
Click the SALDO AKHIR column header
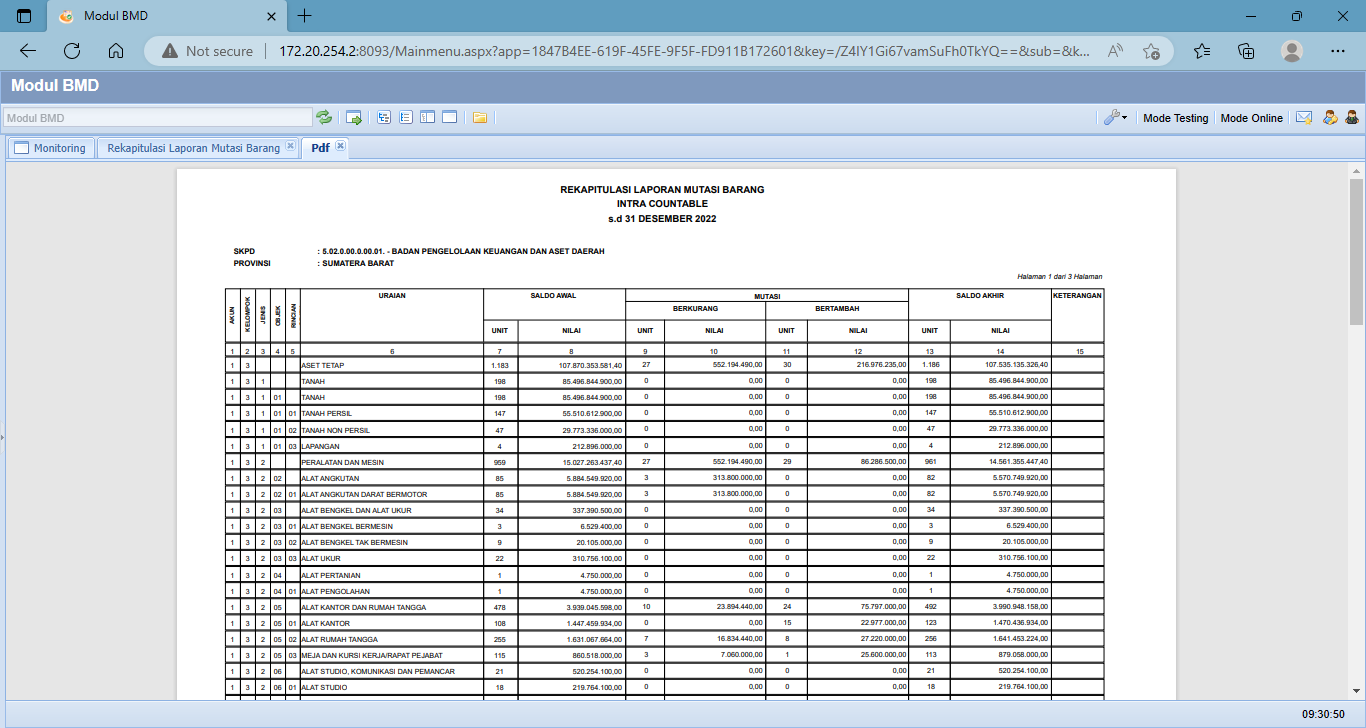pyautogui.click(x=979, y=296)
